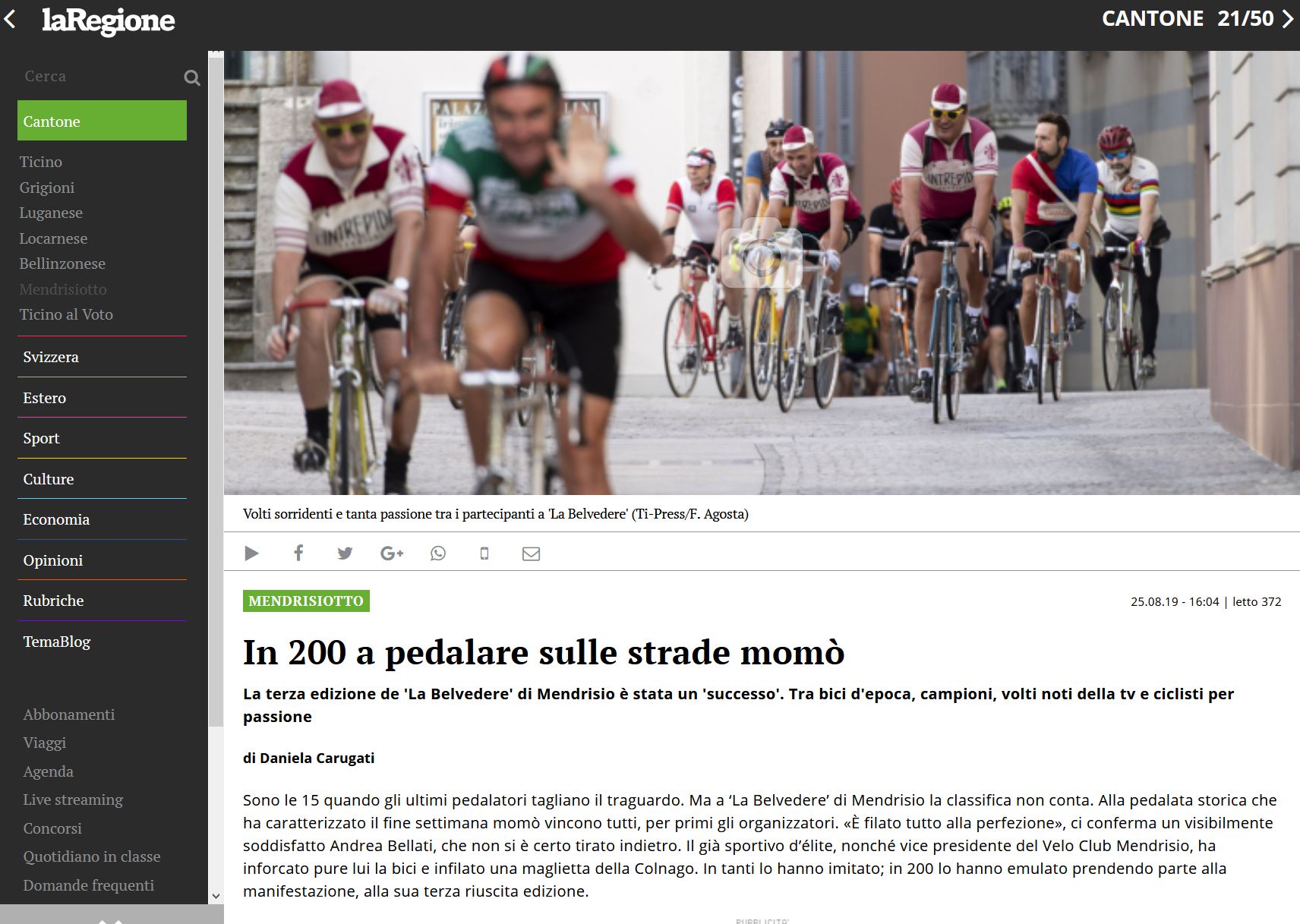Click the MENDRISIOTTO category tag

pos(306,601)
